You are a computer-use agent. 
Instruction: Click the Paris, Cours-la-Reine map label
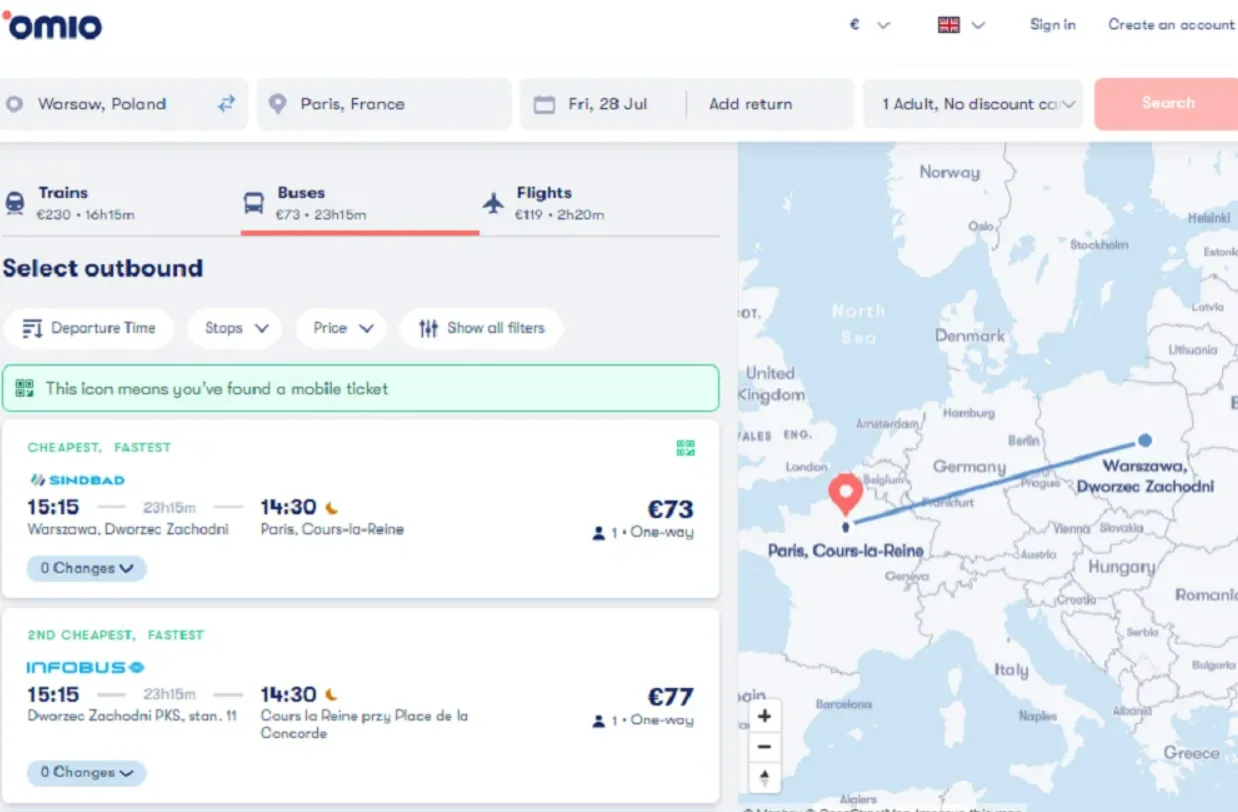pyautogui.click(x=846, y=551)
